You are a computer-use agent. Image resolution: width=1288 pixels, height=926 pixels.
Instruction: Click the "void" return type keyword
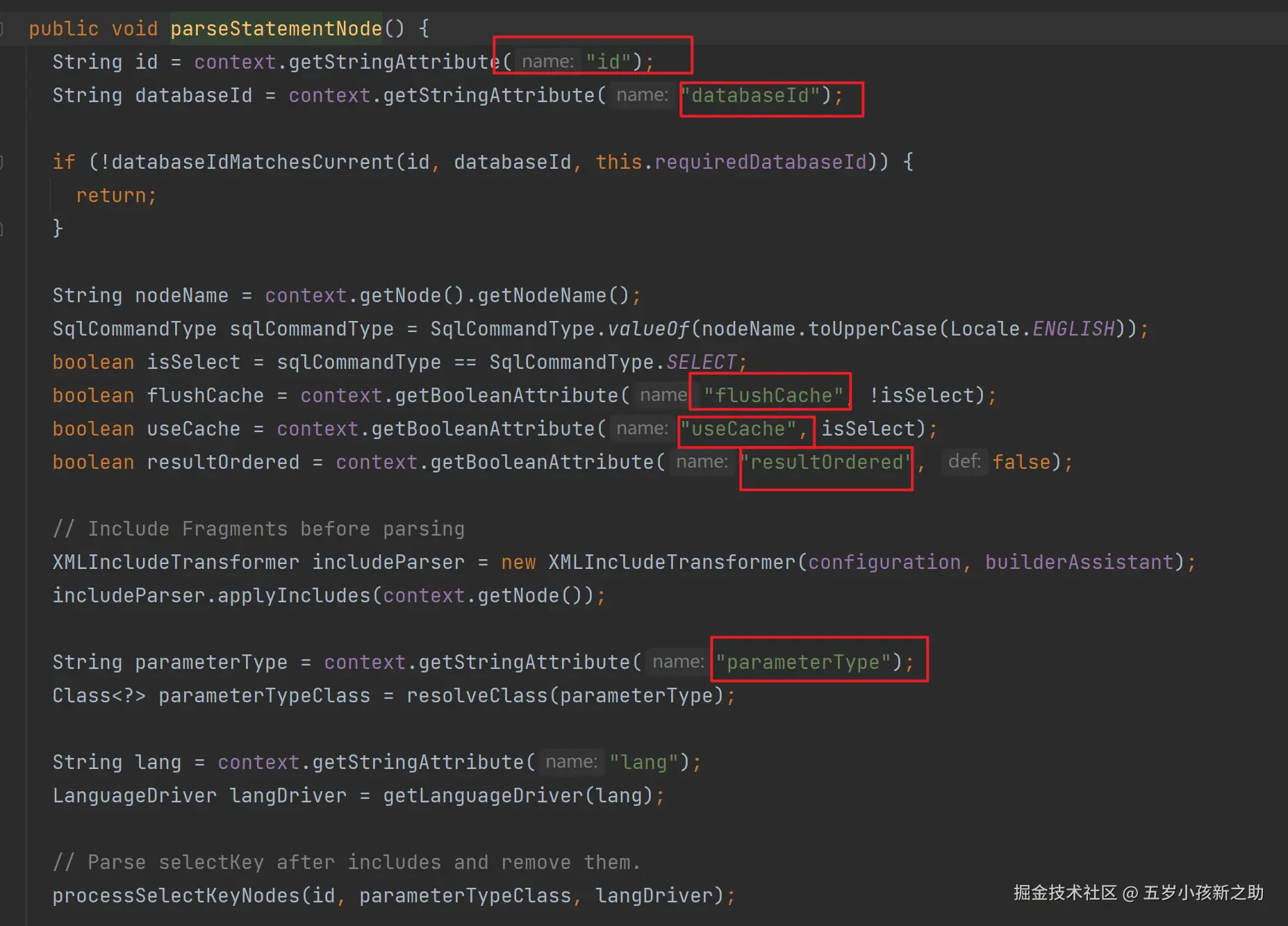pos(135,28)
